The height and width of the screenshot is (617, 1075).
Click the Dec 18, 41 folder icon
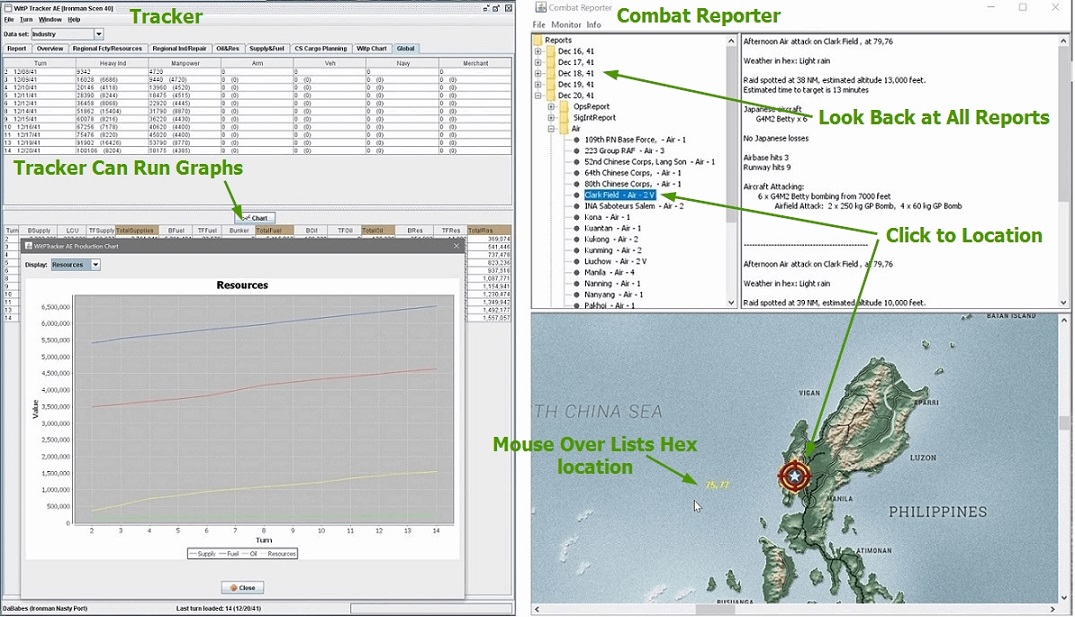pyautogui.click(x=551, y=73)
